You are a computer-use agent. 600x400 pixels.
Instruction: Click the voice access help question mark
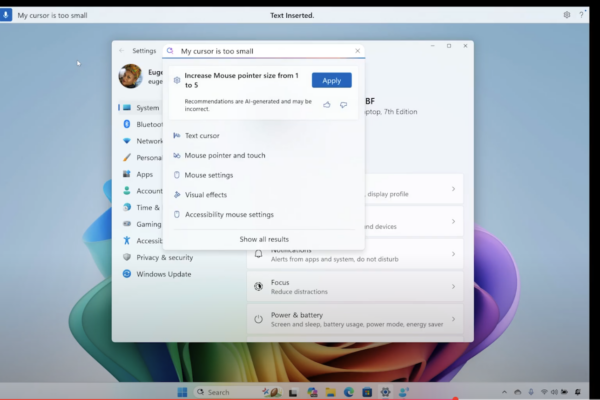(581, 16)
